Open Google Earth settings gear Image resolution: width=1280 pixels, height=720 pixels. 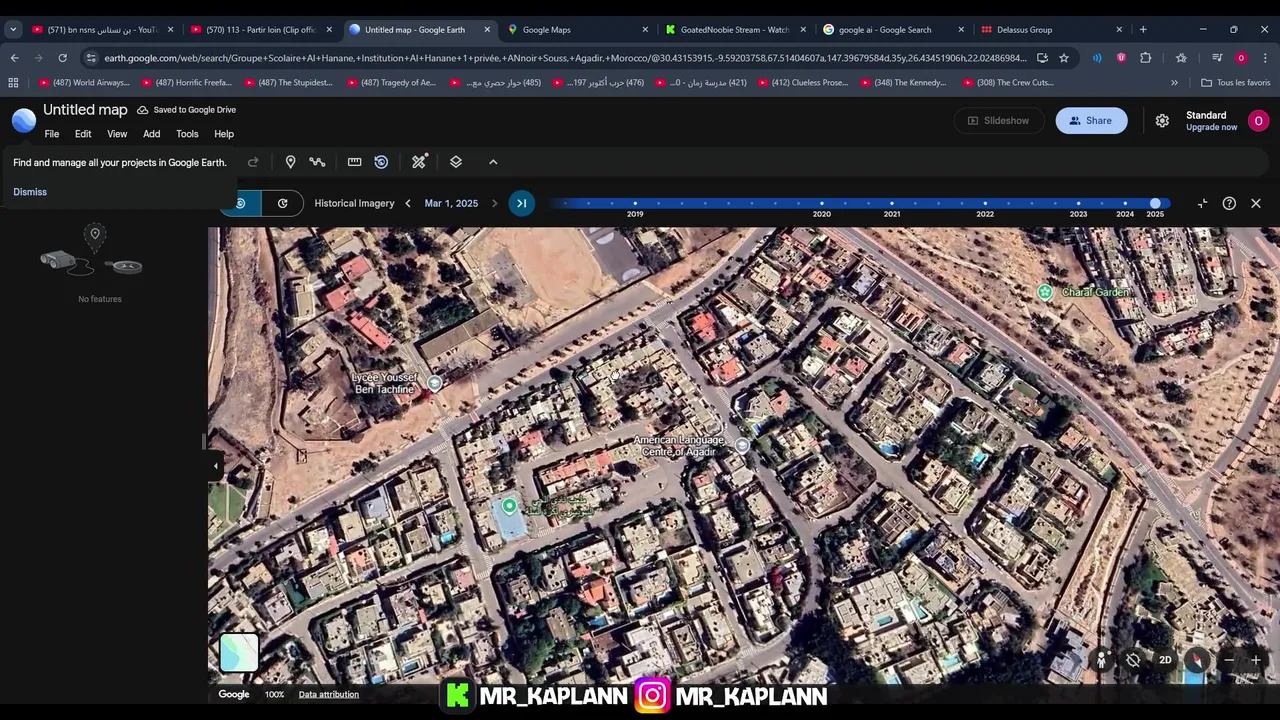tap(1162, 121)
